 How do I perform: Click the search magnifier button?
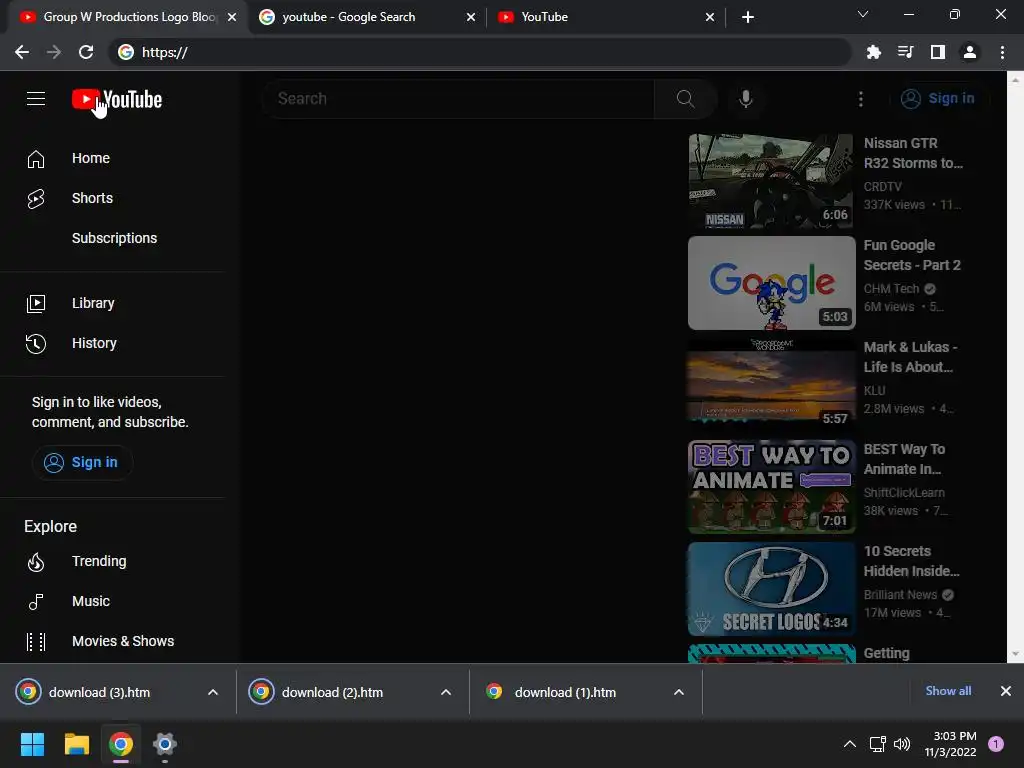[685, 99]
